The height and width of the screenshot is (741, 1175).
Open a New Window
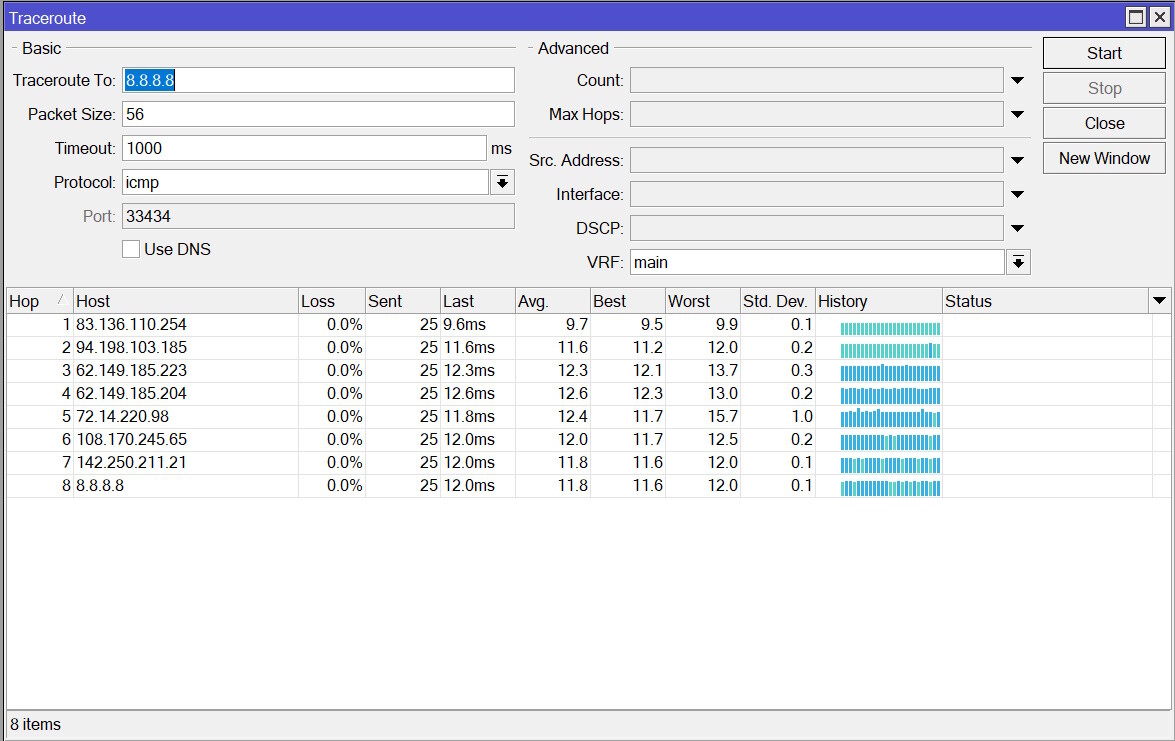pyautogui.click(x=1103, y=157)
